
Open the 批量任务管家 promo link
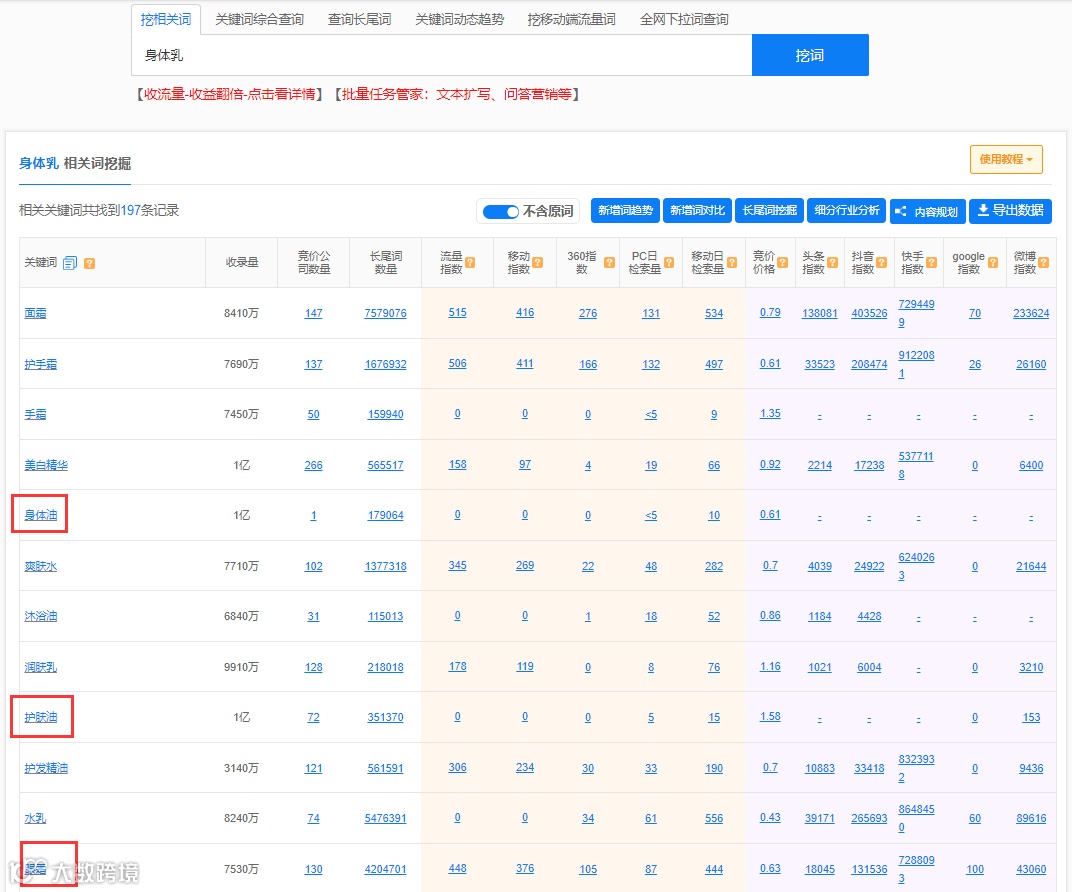pyautogui.click(x=457, y=94)
